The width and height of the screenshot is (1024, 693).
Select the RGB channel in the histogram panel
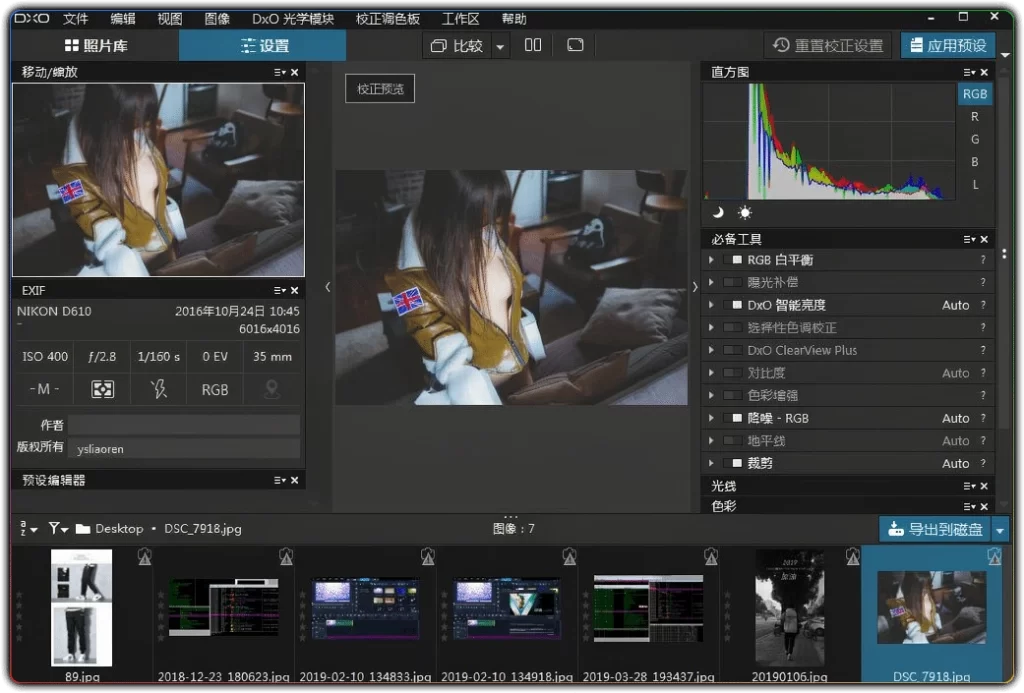(974, 93)
